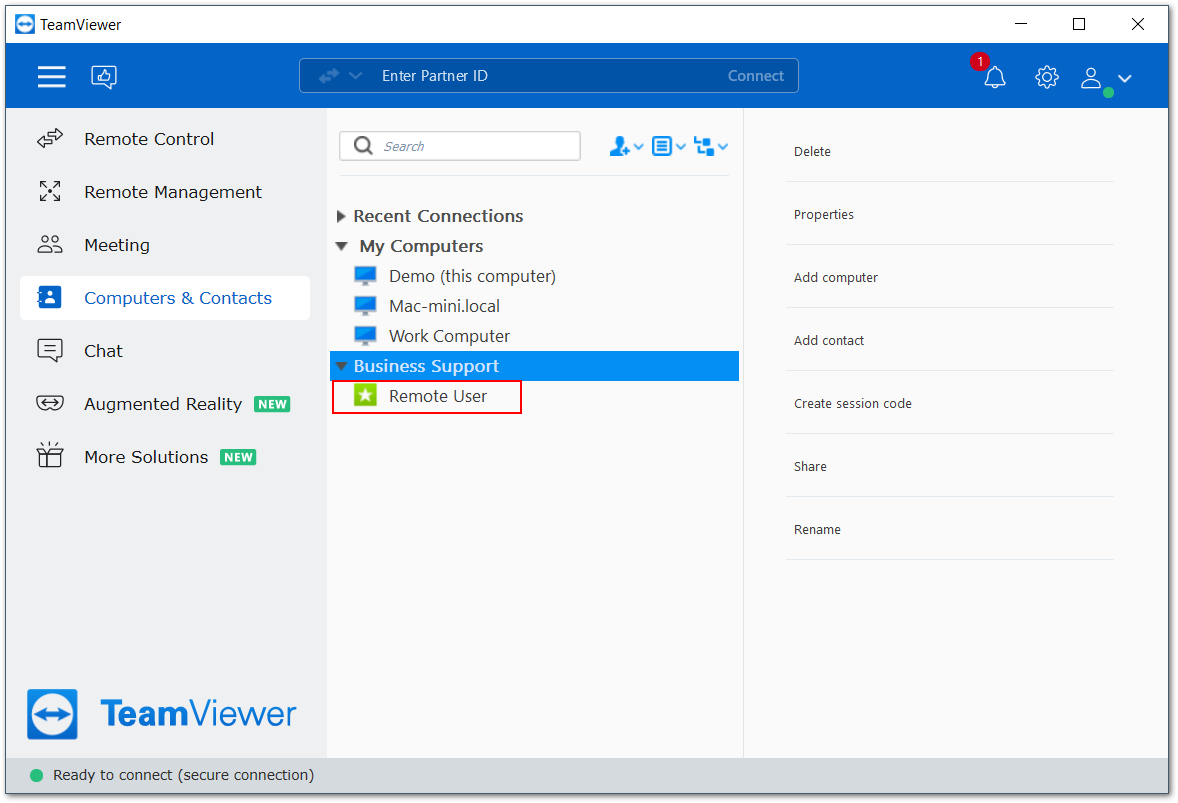This screenshot has height=803, width=1178.
Task: Click the TeamViewer logo at bottom left
Action: tap(162, 714)
